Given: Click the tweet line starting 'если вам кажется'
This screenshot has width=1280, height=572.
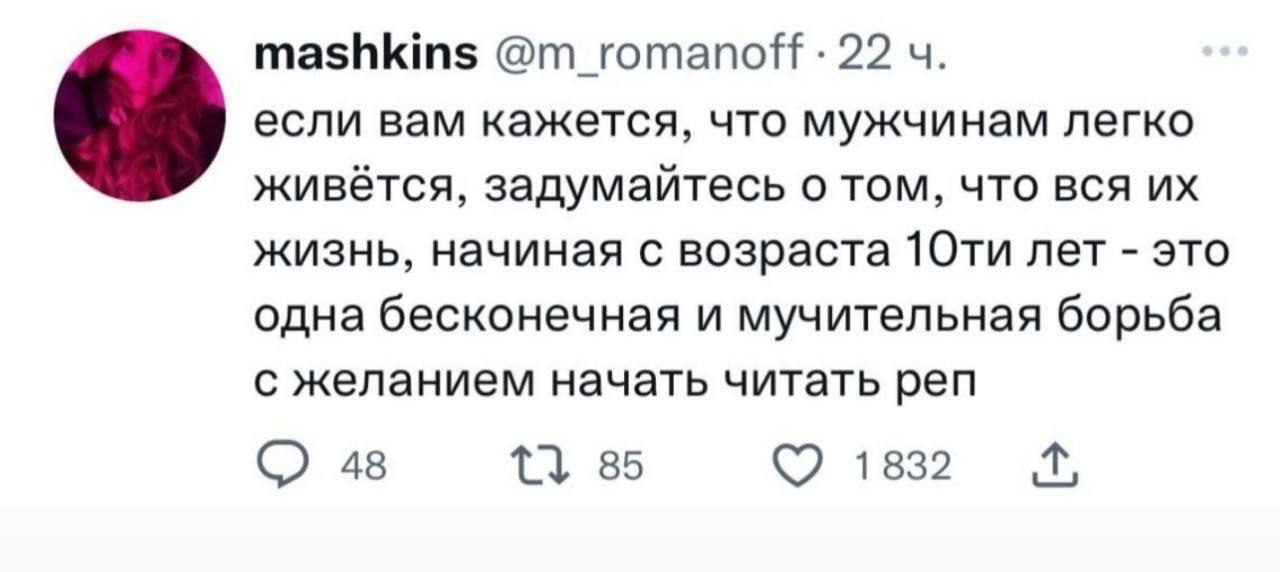Looking at the screenshot, I should pos(718,128).
